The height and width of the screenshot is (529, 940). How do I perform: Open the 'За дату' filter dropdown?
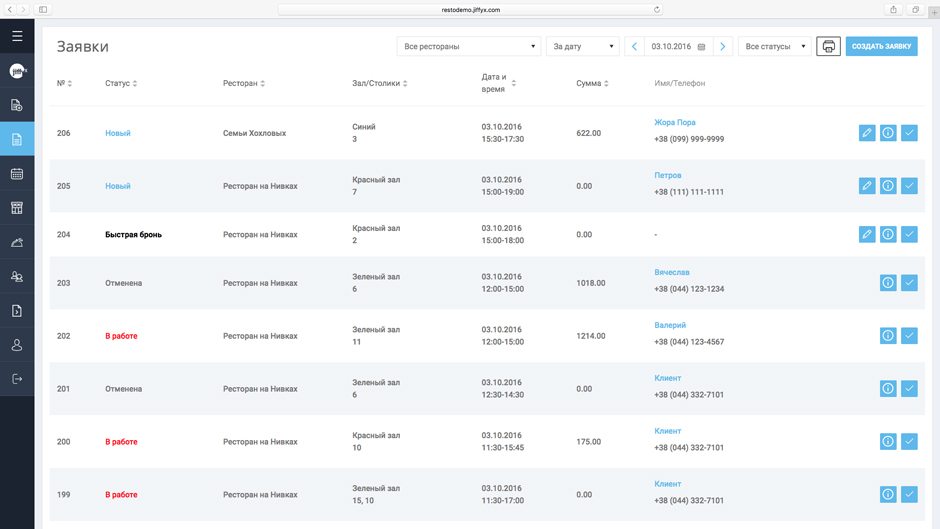[x=582, y=47]
